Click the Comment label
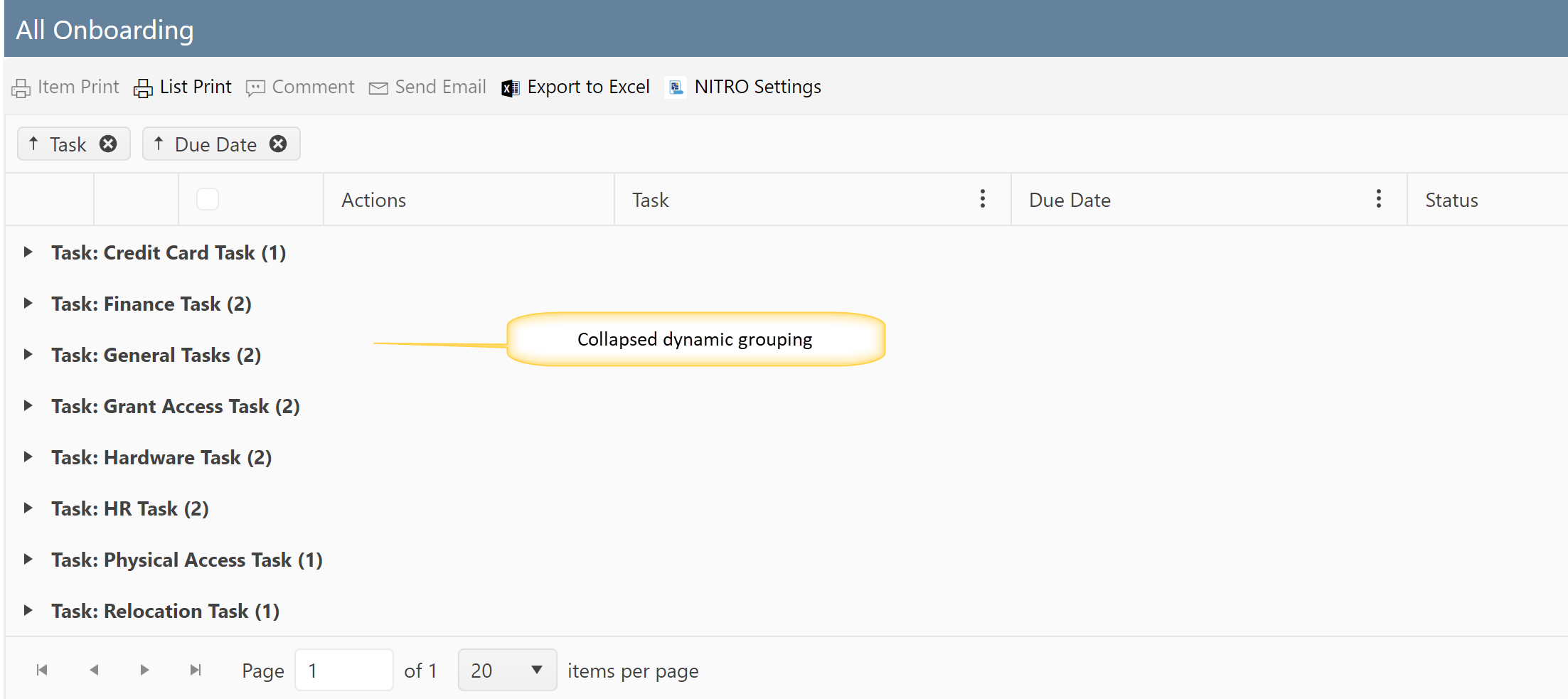Screen dimensions: 1568x699 (313, 87)
